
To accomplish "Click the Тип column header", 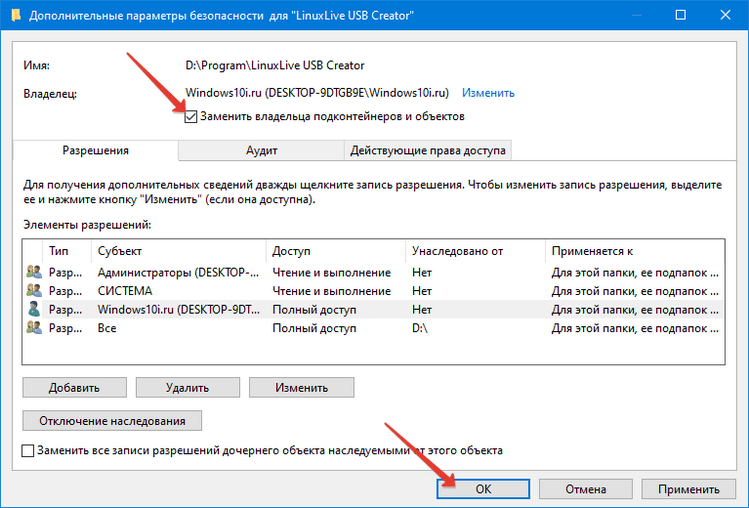I will click(x=67, y=251).
